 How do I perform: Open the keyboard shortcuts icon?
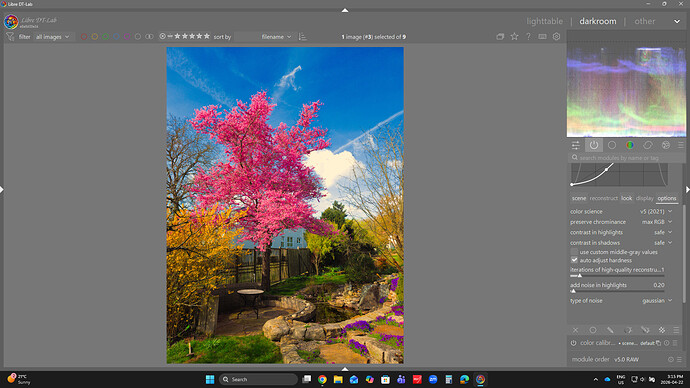[x=542, y=37]
